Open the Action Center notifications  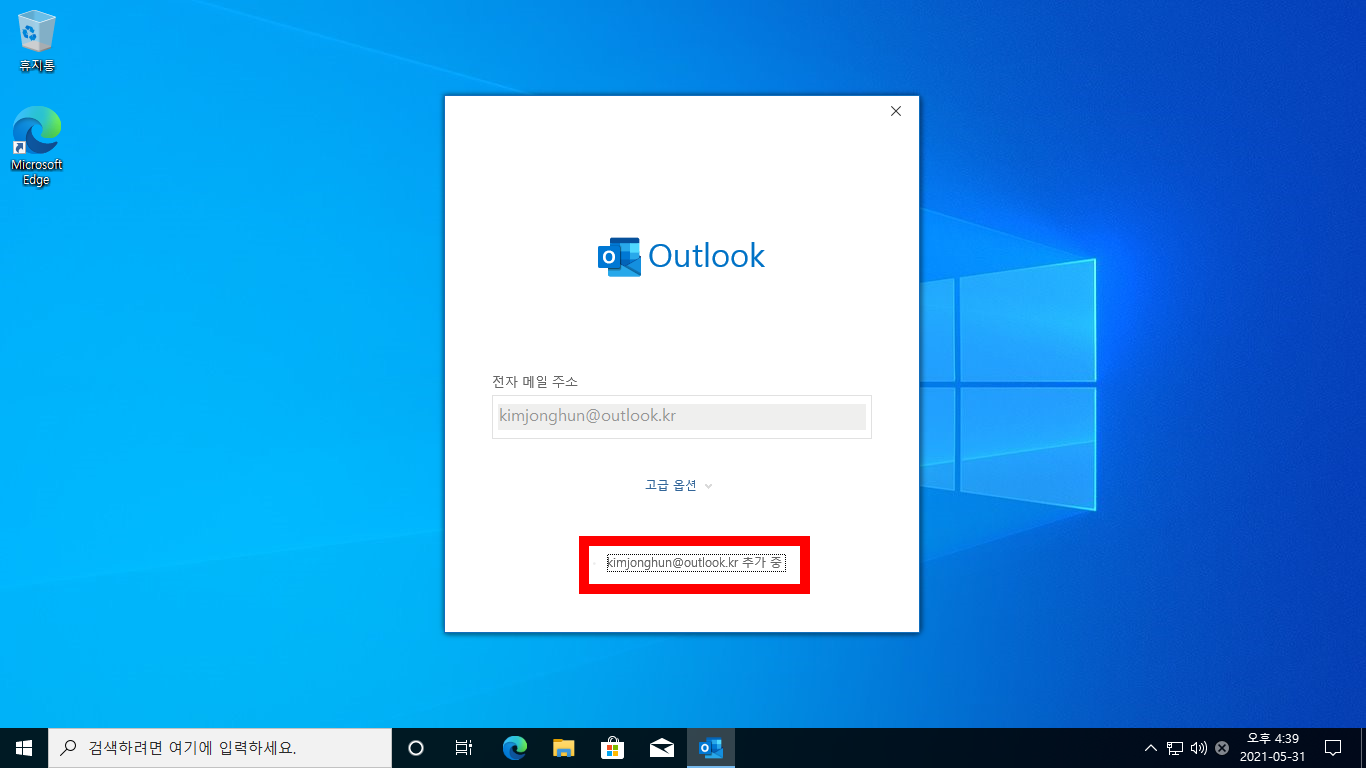[1333, 747]
